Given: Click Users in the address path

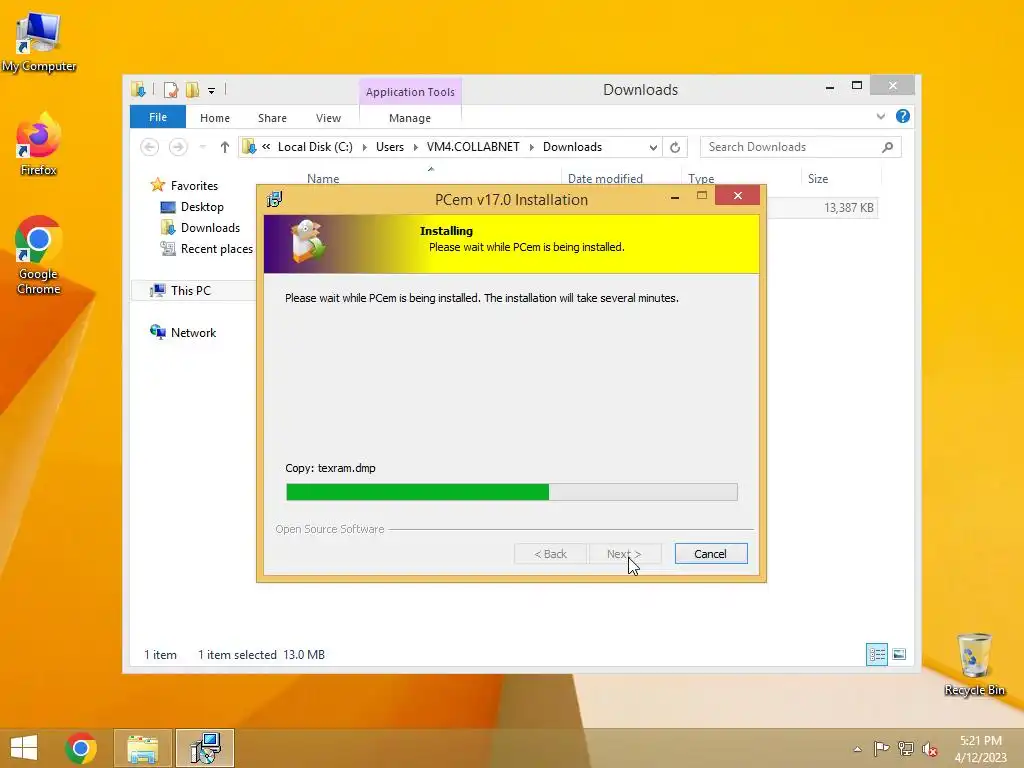Looking at the screenshot, I should pyautogui.click(x=390, y=147).
